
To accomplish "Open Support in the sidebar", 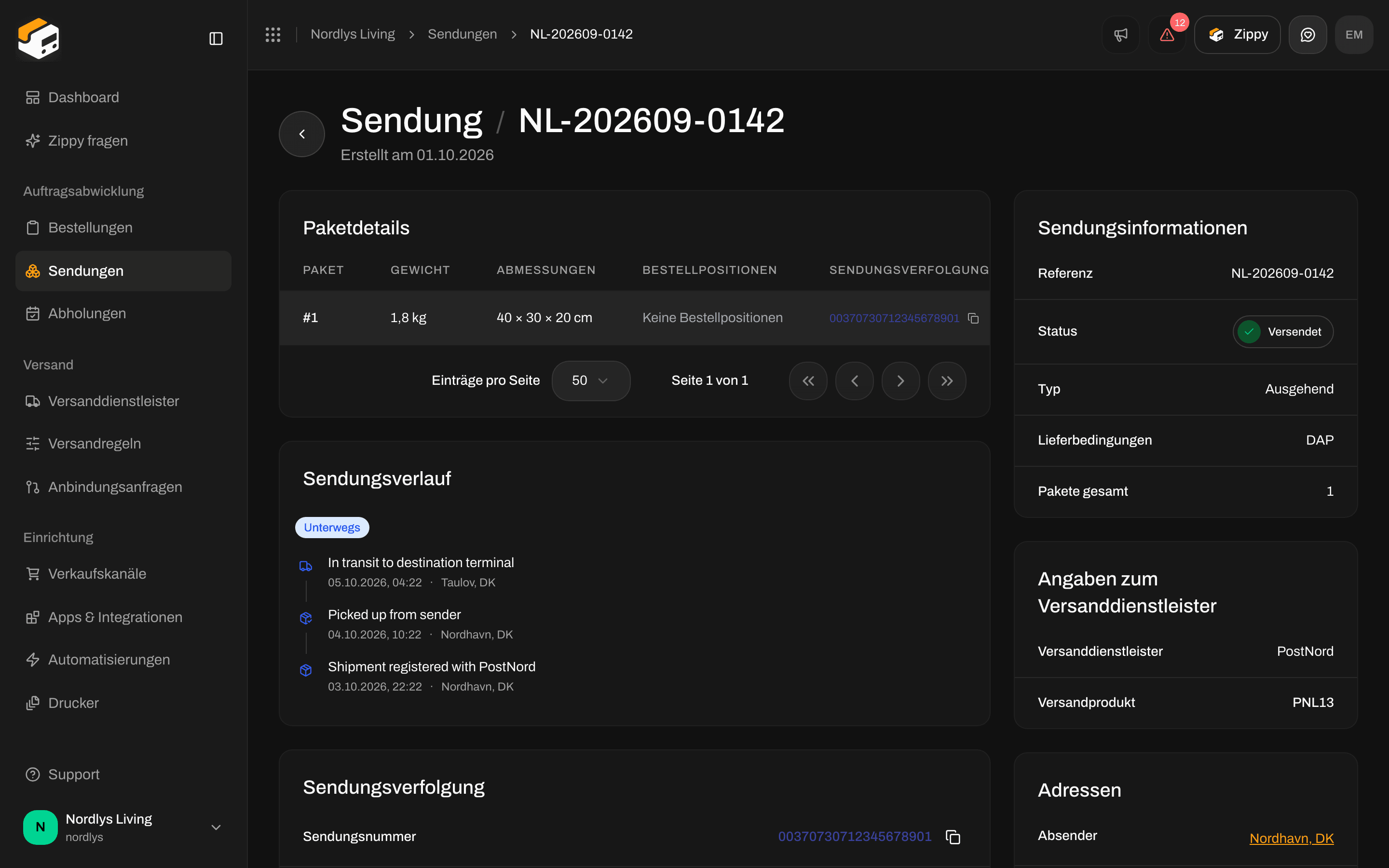I will click(123, 774).
